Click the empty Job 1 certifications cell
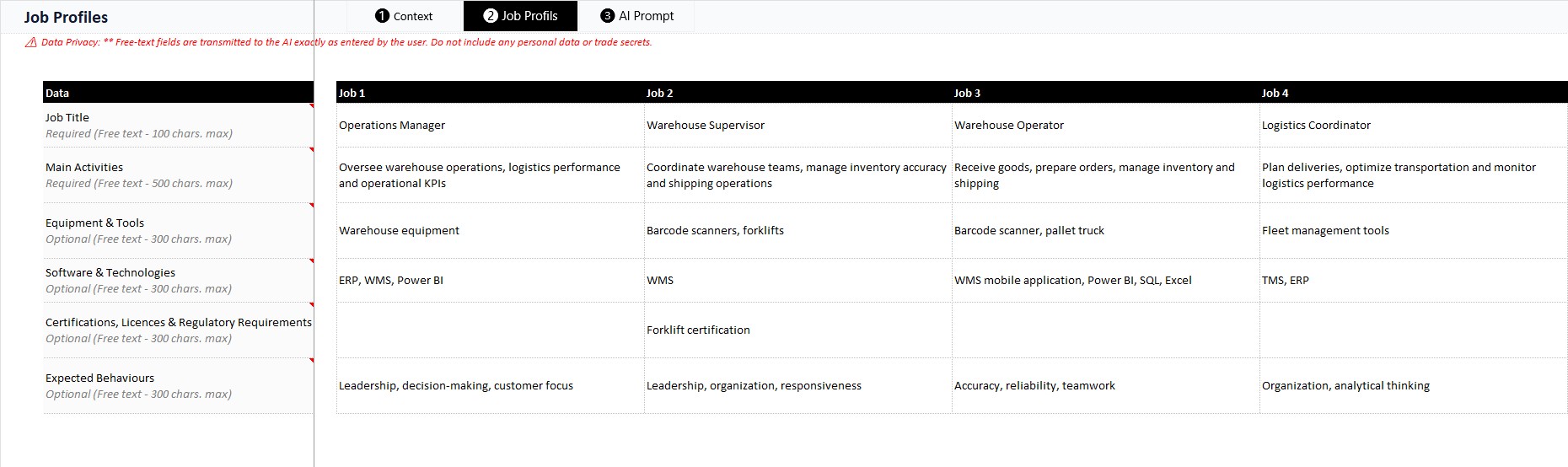Image resolution: width=1568 pixels, height=467 pixels. point(490,330)
